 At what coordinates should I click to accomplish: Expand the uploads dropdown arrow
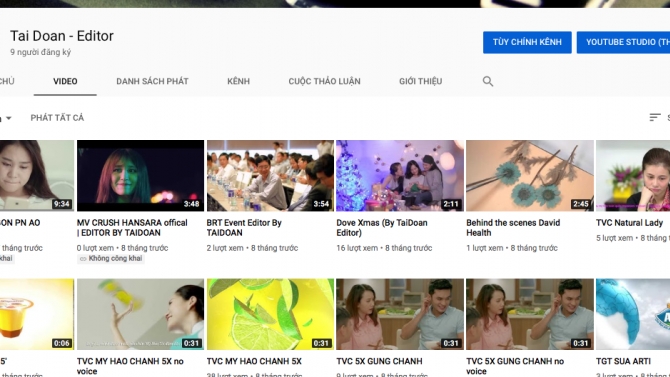[x=9, y=118]
